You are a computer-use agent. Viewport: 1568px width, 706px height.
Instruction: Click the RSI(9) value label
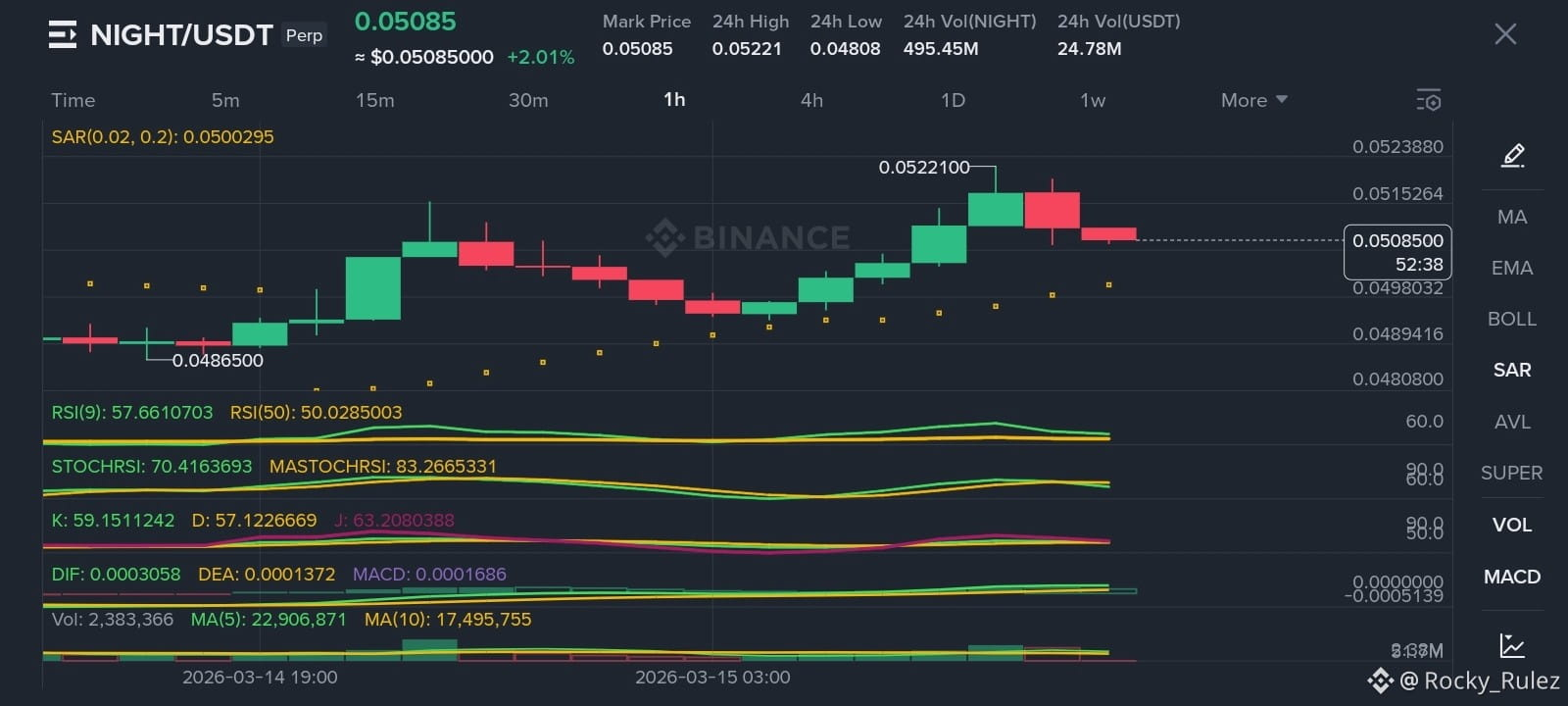coord(132,412)
